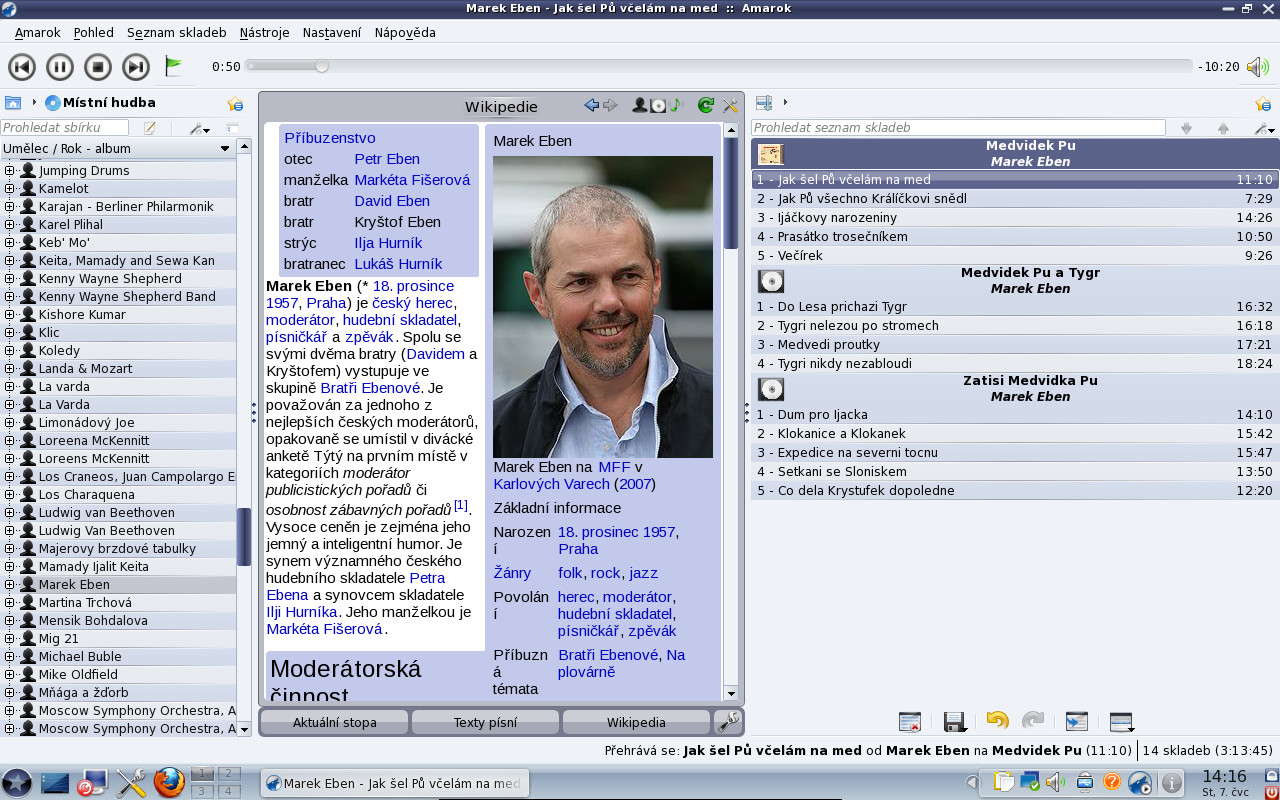Show Wikipedia page for the artist
Screen dimensions: 1280x800
[639, 105]
